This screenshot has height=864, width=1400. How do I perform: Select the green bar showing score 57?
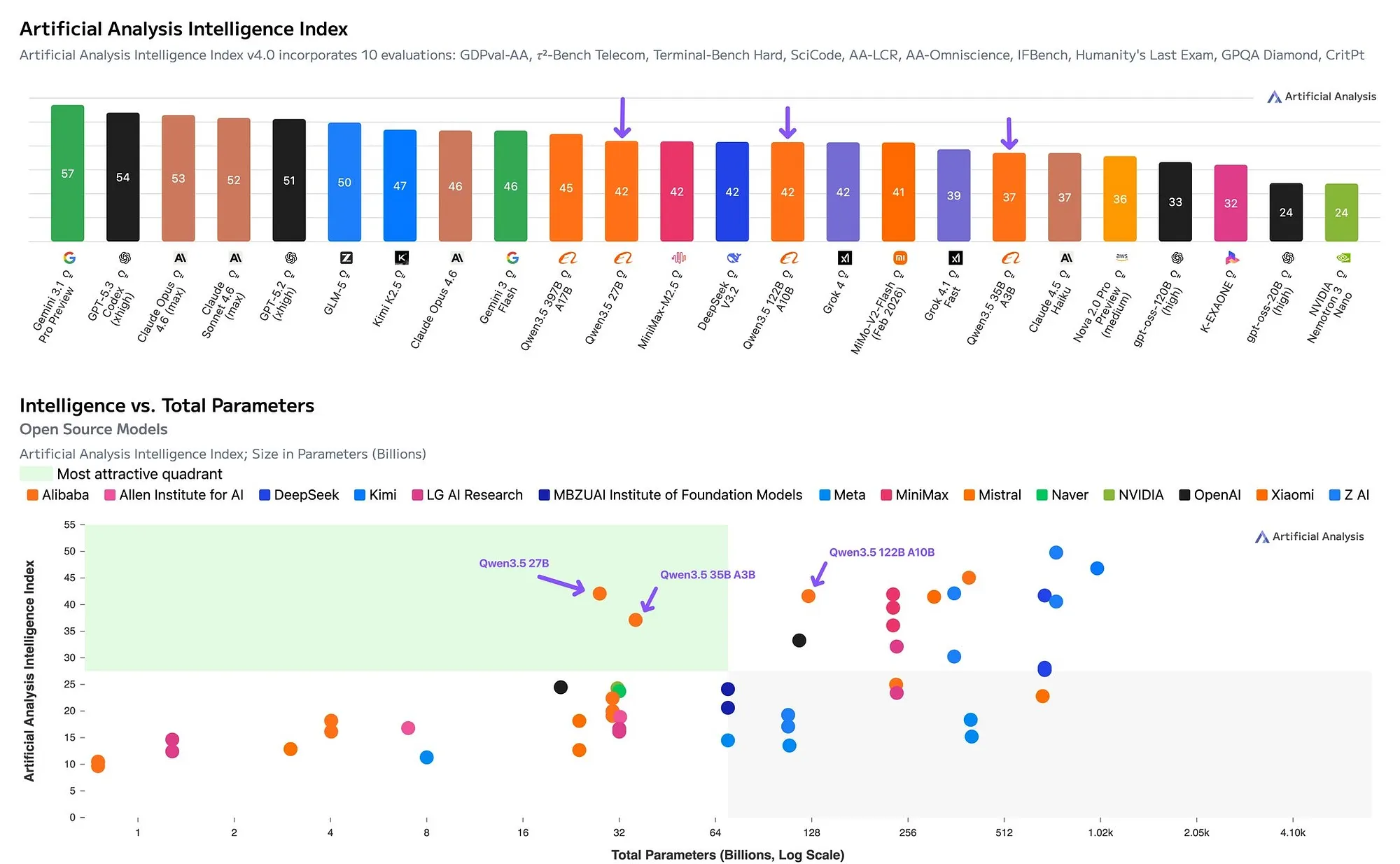point(68,173)
